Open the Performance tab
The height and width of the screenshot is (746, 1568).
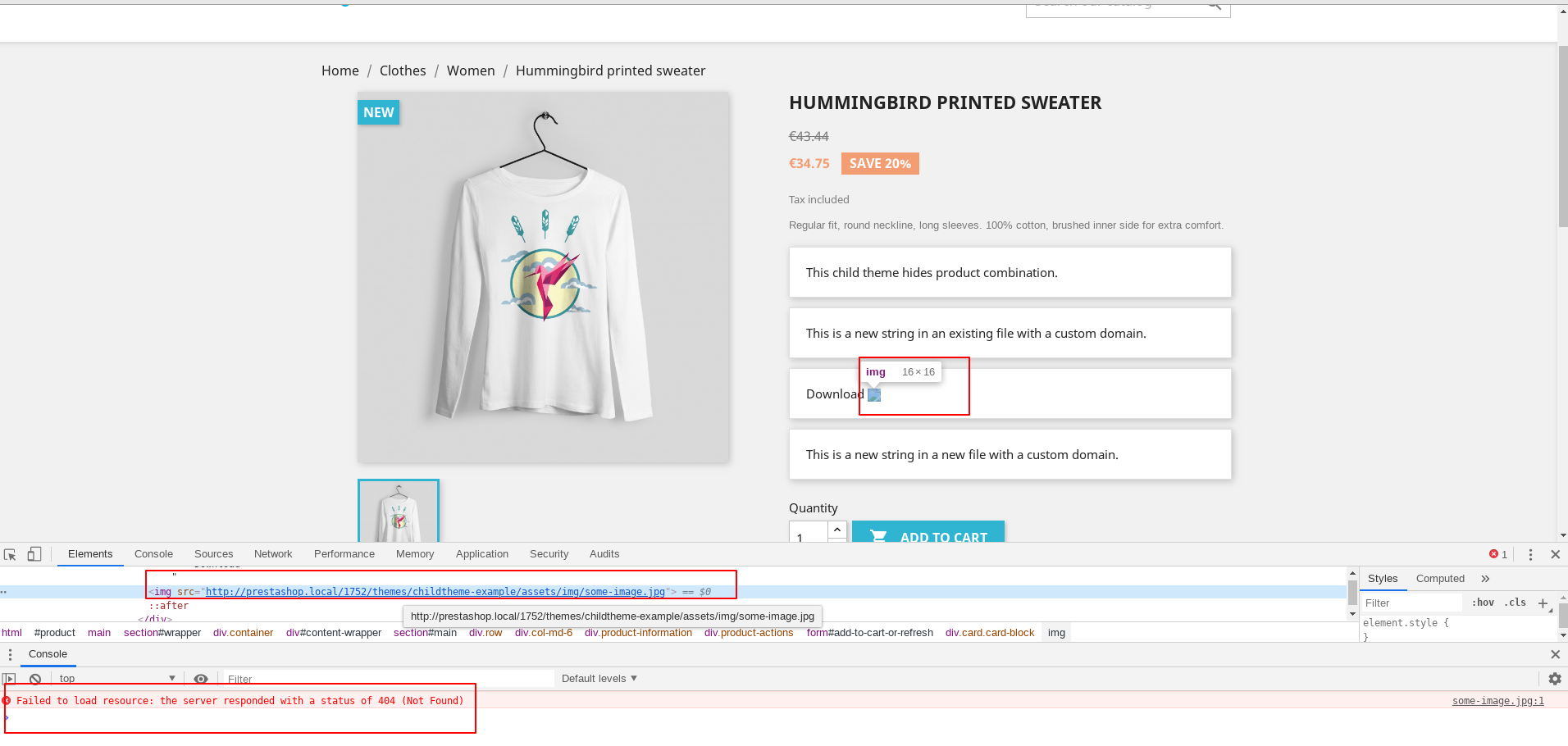pos(344,554)
